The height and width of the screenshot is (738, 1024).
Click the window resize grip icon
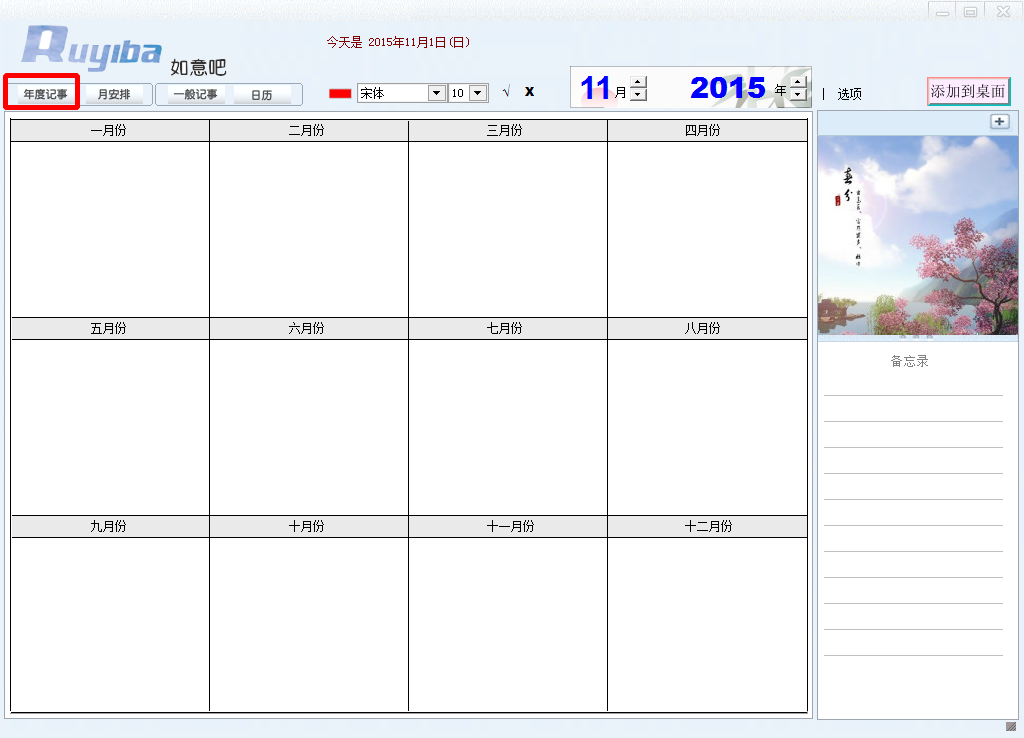[1011, 726]
